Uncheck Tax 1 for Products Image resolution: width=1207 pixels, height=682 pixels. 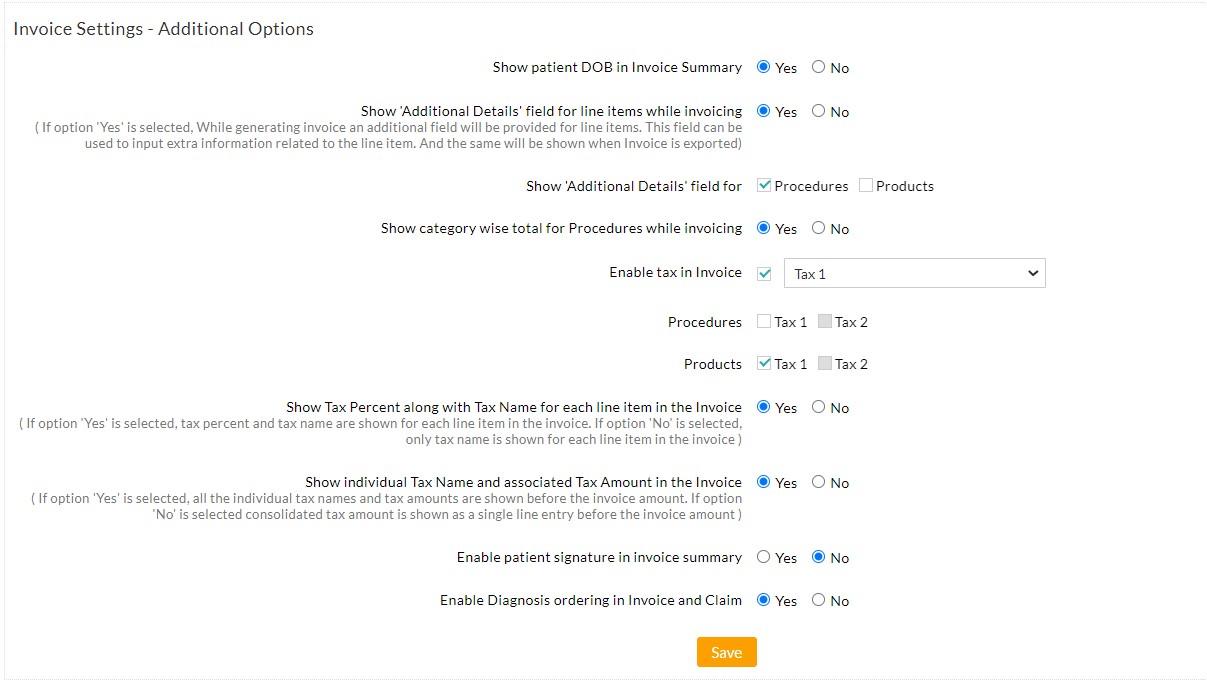pos(764,363)
